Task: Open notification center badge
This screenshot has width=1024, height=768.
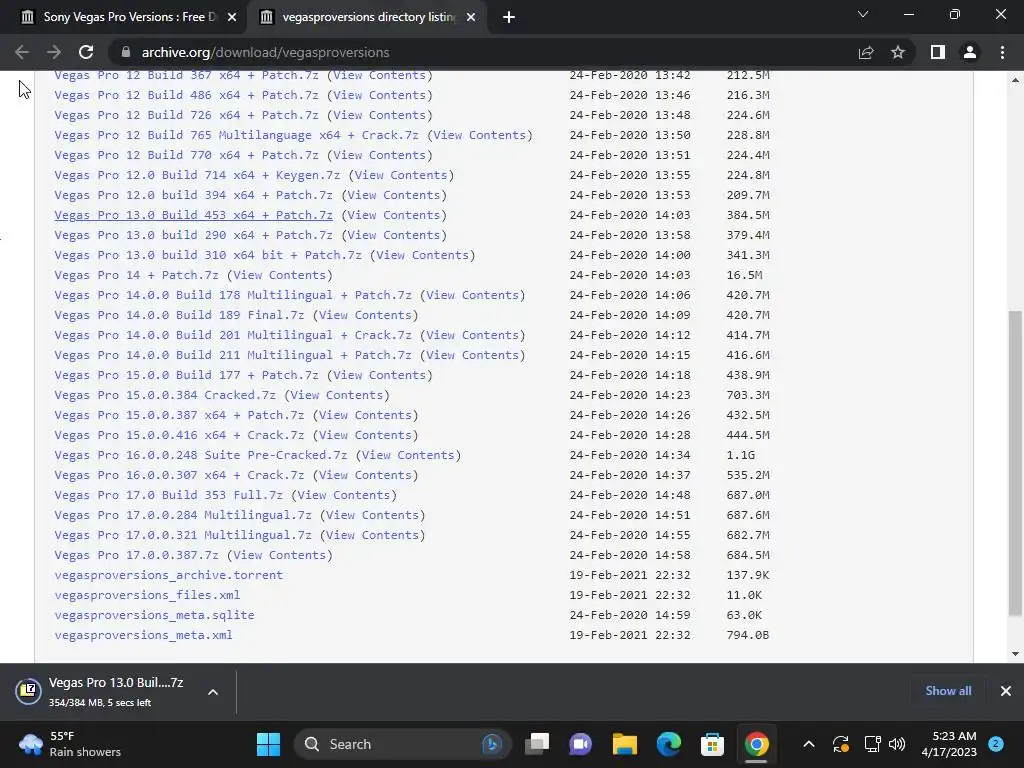Action: click(996, 744)
